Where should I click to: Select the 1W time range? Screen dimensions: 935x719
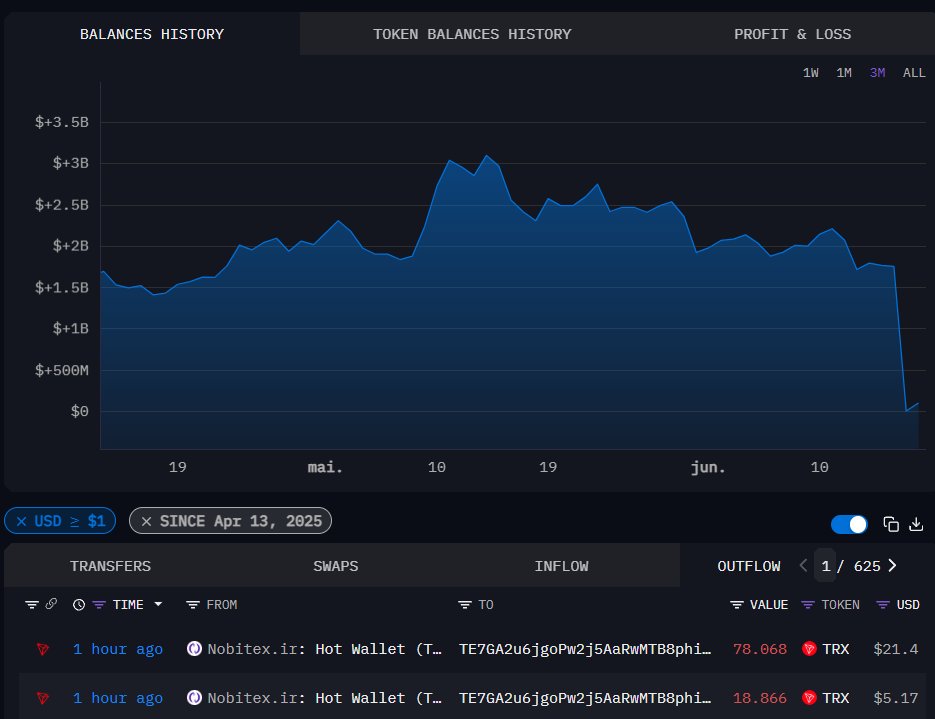coord(810,73)
